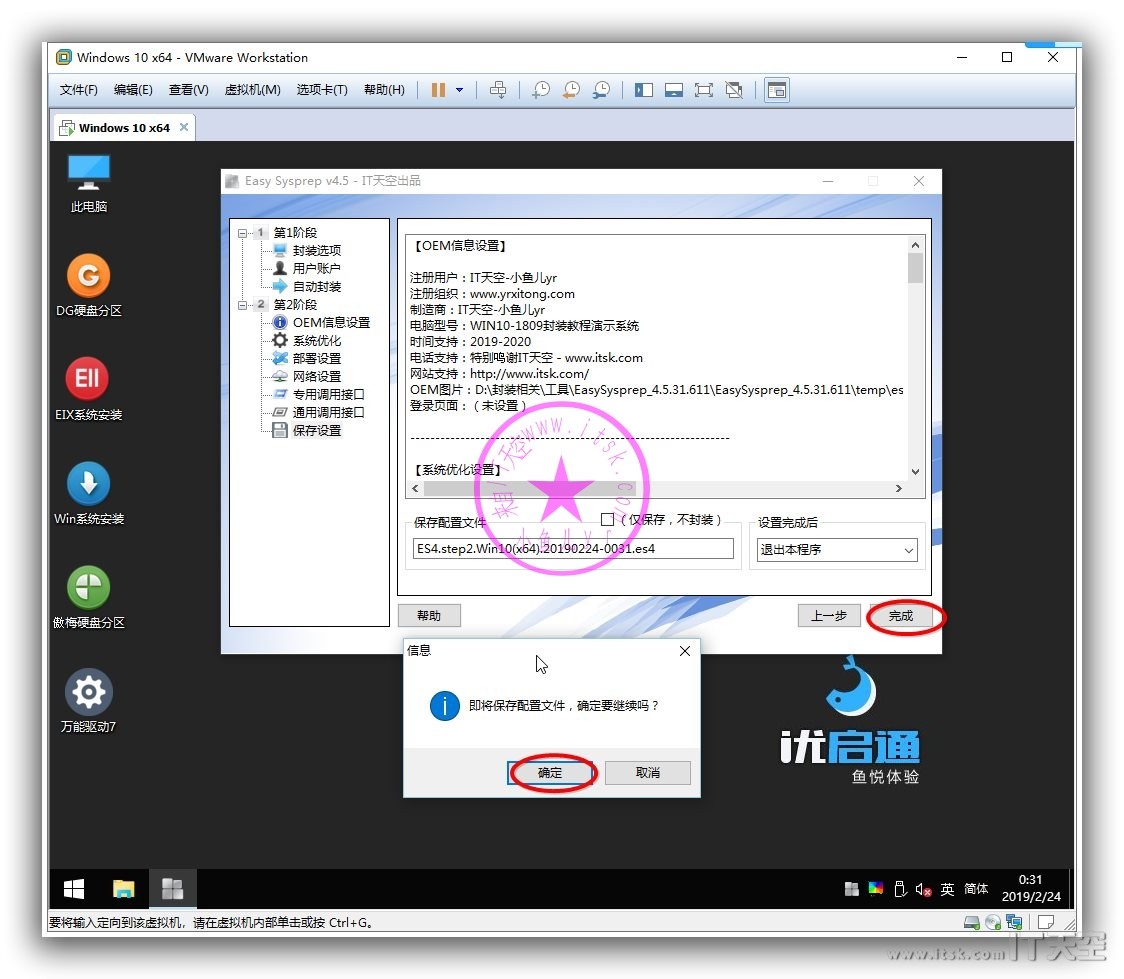
Task: Select the Win系统安装 desktop icon
Action: (88, 494)
